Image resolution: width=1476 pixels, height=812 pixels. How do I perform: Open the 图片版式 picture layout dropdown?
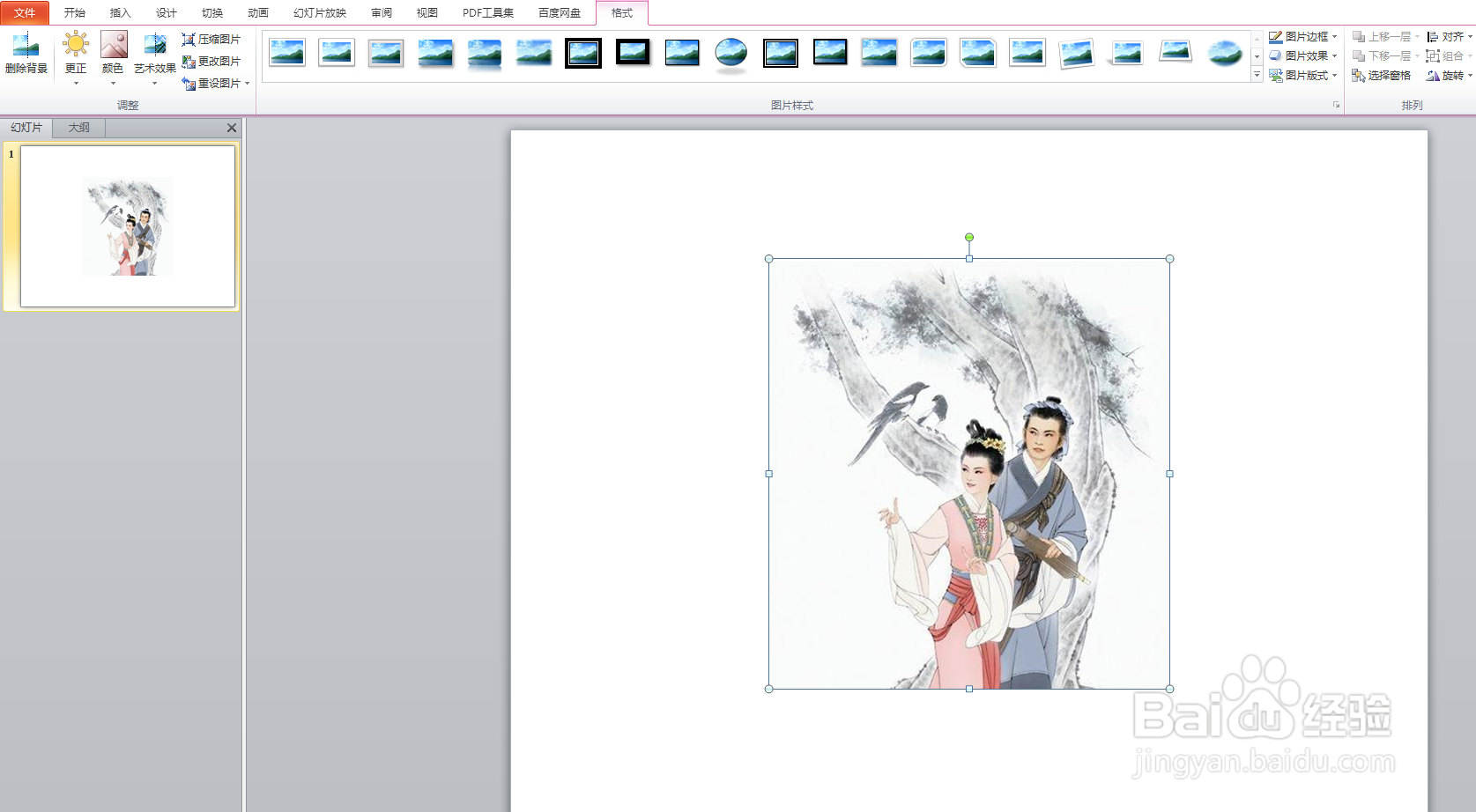tap(1302, 75)
